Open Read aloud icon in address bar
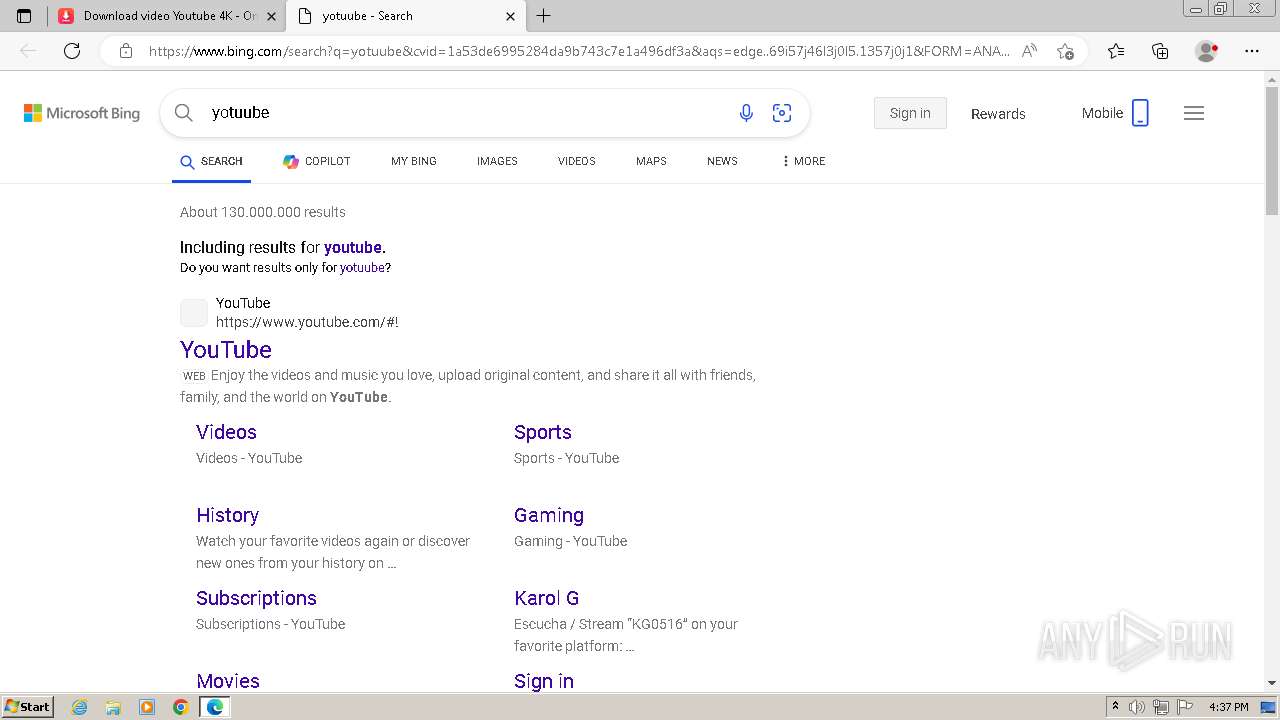Image resolution: width=1280 pixels, height=720 pixels. (1029, 51)
